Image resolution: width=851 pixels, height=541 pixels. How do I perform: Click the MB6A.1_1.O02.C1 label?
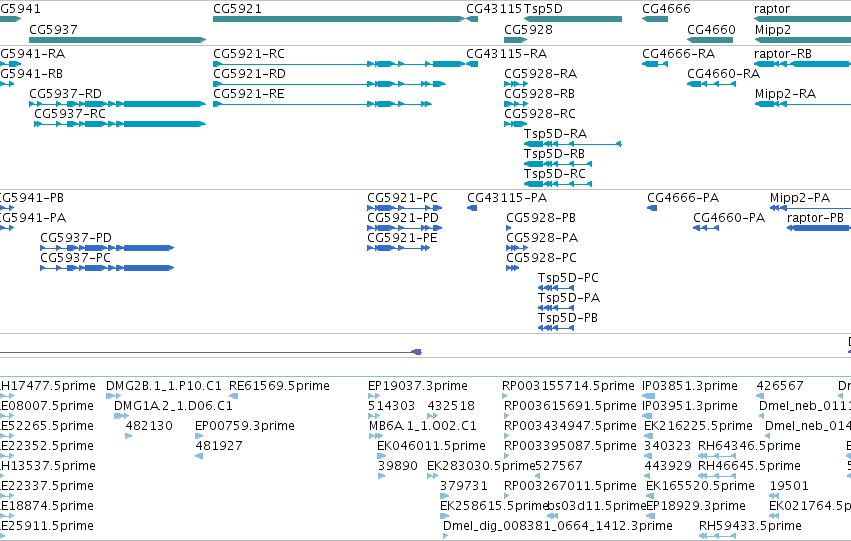423,425
